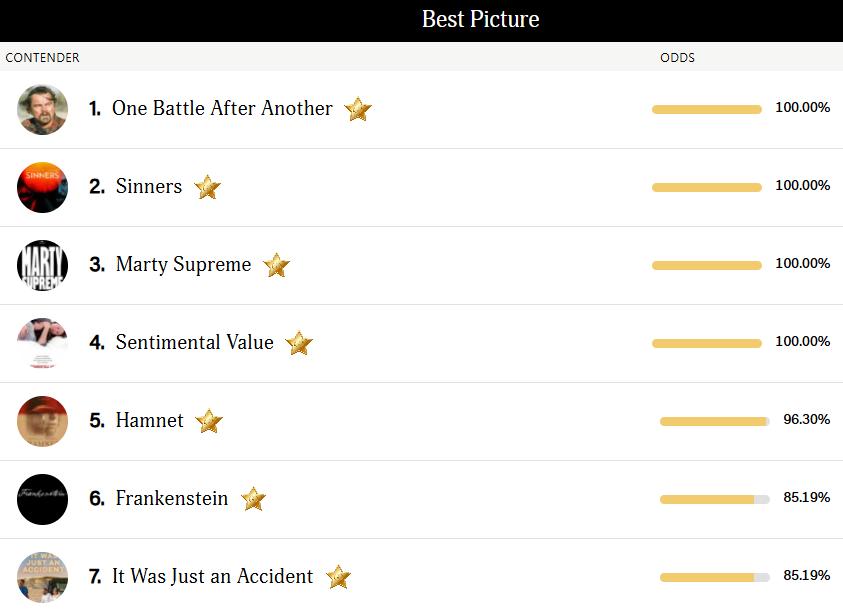Viewport: 843px width, 615px height.
Task: Click the gold star beside It Was Just an Accident
Action: pos(338,577)
